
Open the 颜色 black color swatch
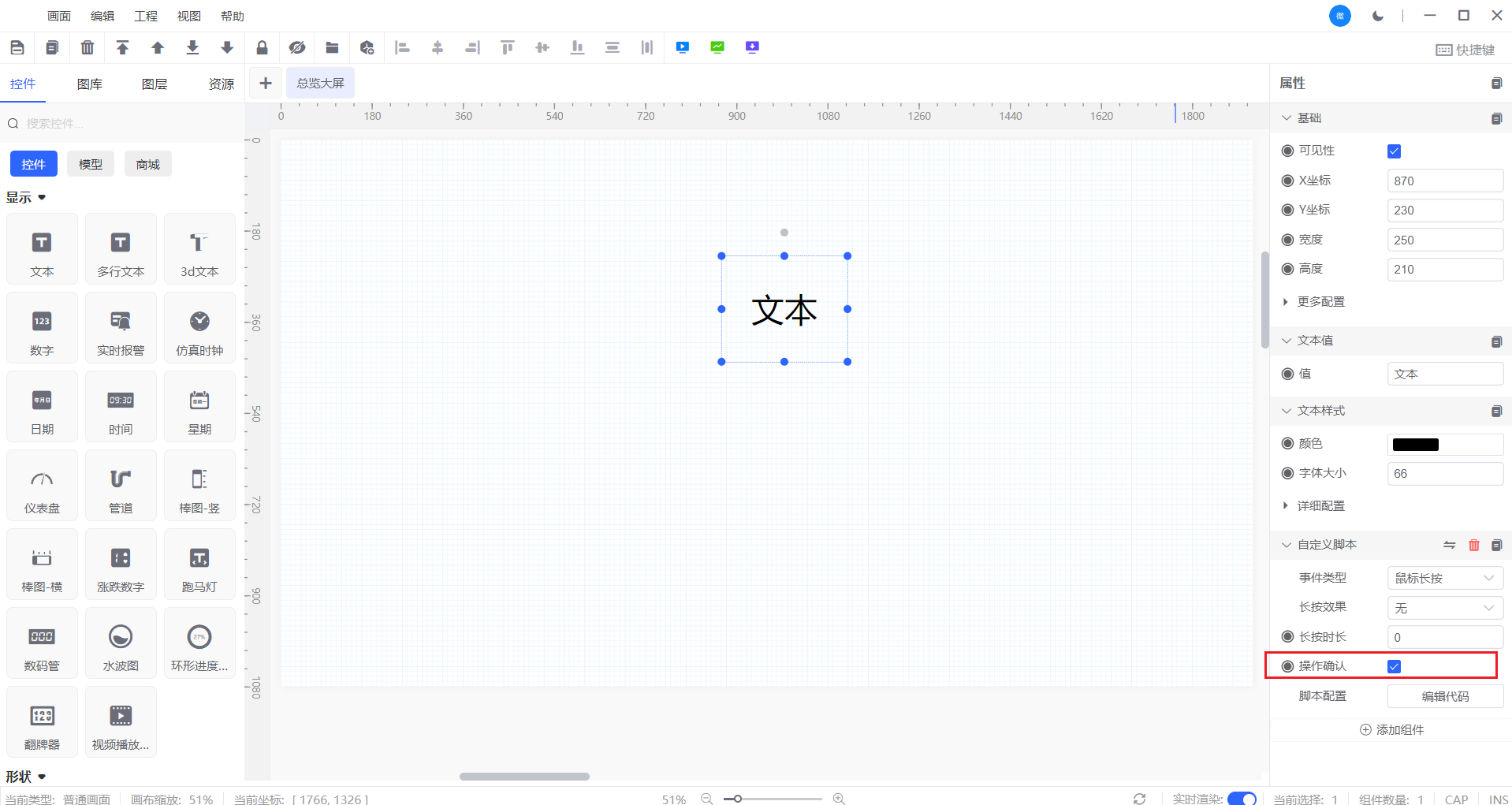pos(1415,445)
